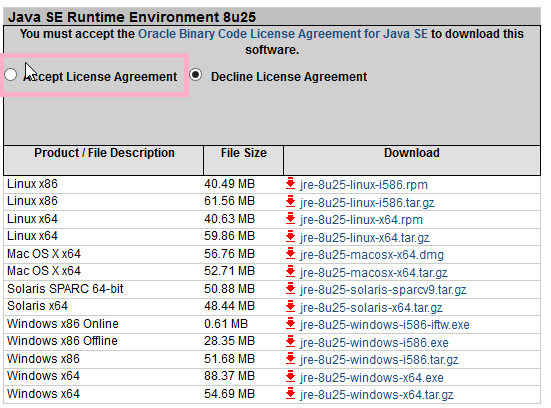Screen dimensions: 551x408
Task: Click the Product / File Description header
Action: pos(104,153)
